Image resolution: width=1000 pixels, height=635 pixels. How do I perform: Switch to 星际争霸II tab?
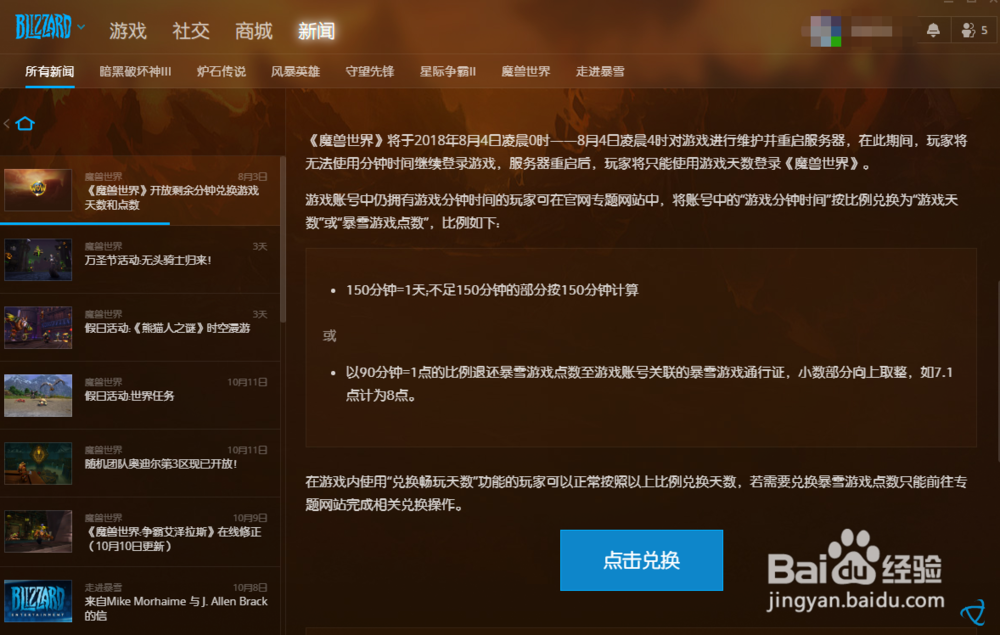click(x=448, y=71)
